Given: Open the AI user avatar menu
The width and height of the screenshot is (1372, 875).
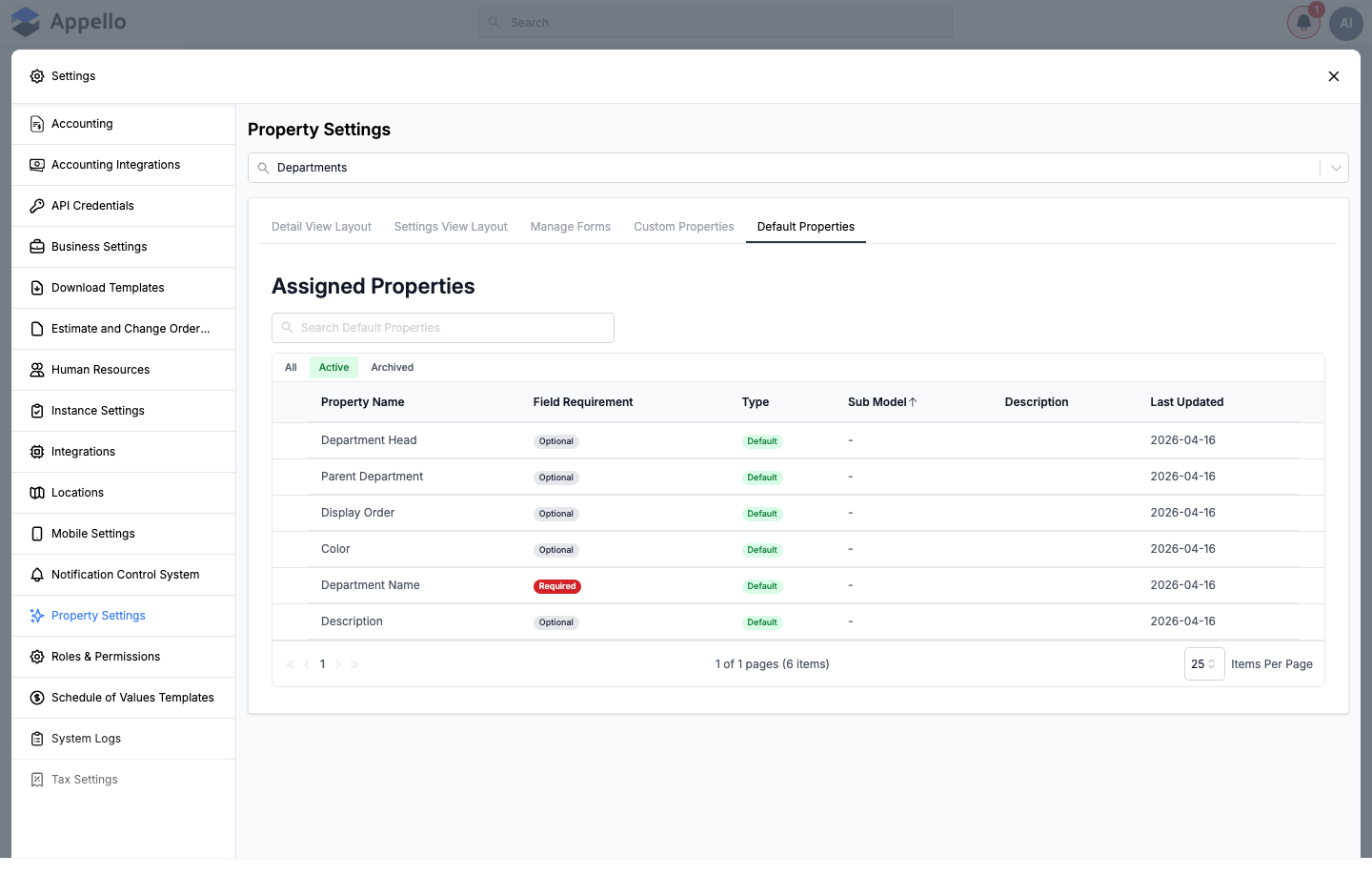Looking at the screenshot, I should (1346, 23).
